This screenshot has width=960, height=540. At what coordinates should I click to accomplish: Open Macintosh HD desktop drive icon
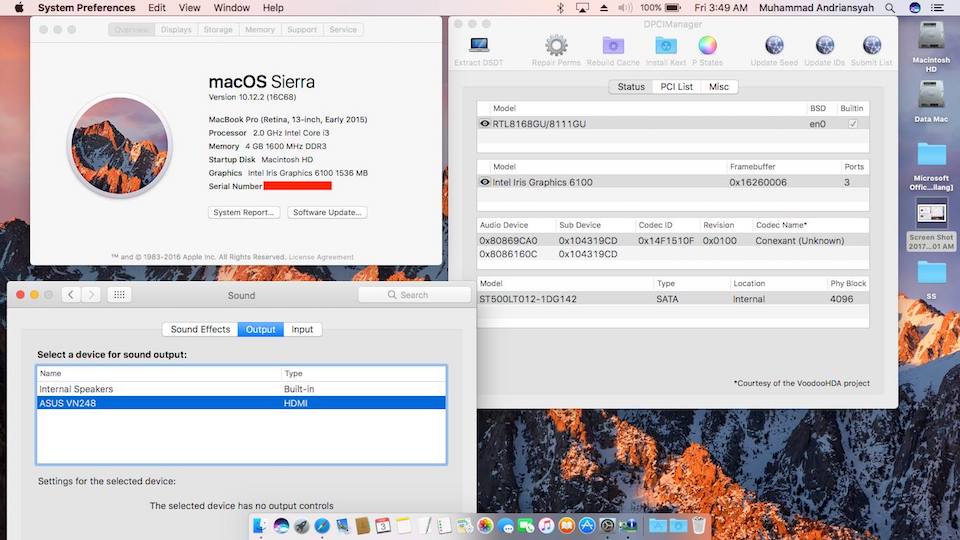pos(931,37)
